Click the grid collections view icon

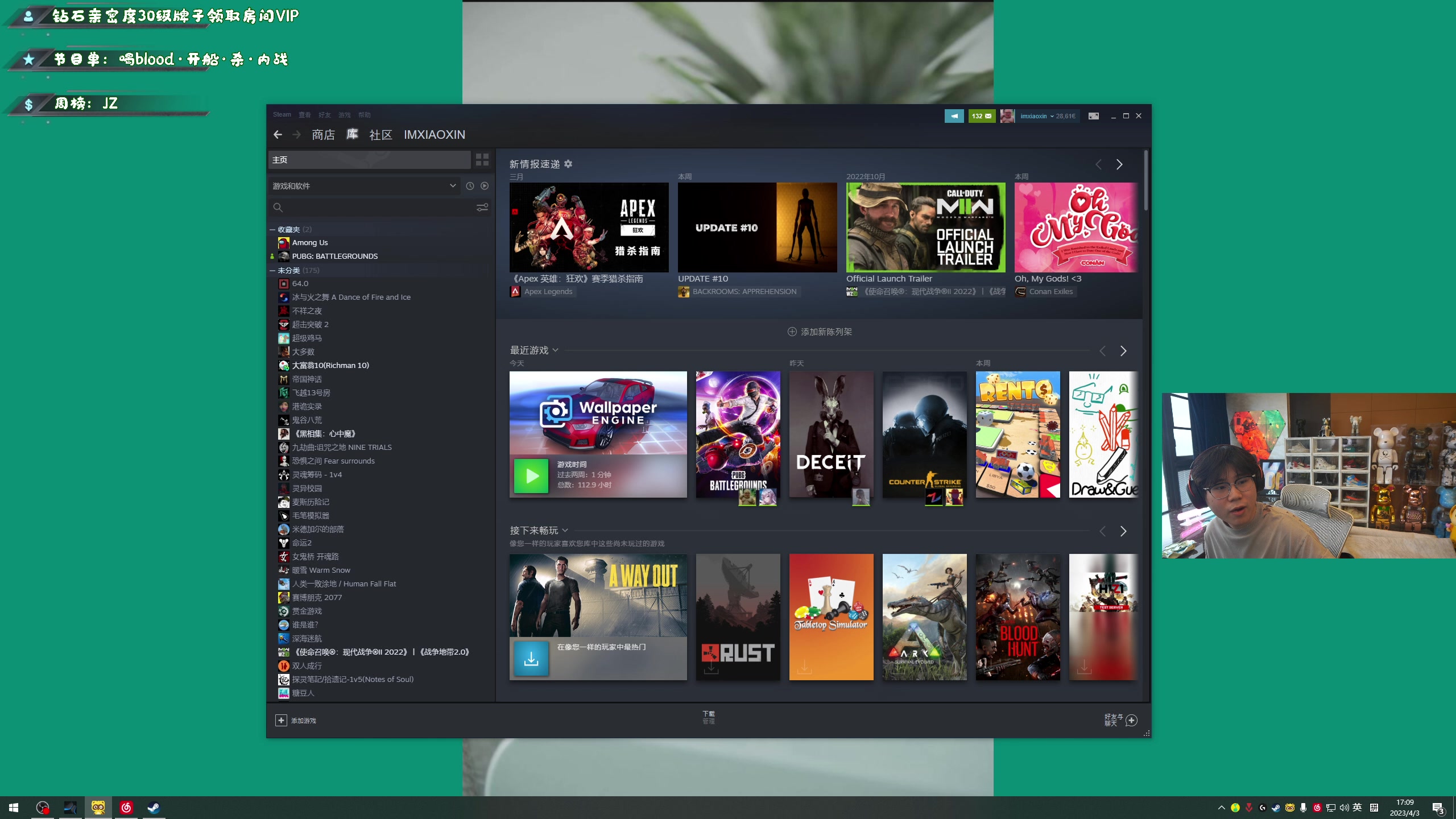click(482, 160)
